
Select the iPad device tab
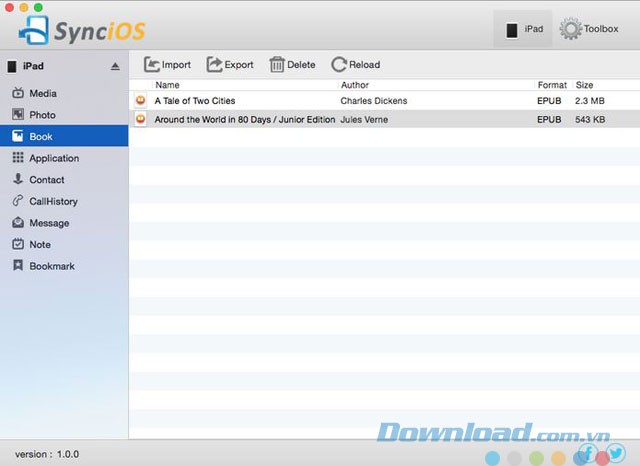[x=523, y=30]
